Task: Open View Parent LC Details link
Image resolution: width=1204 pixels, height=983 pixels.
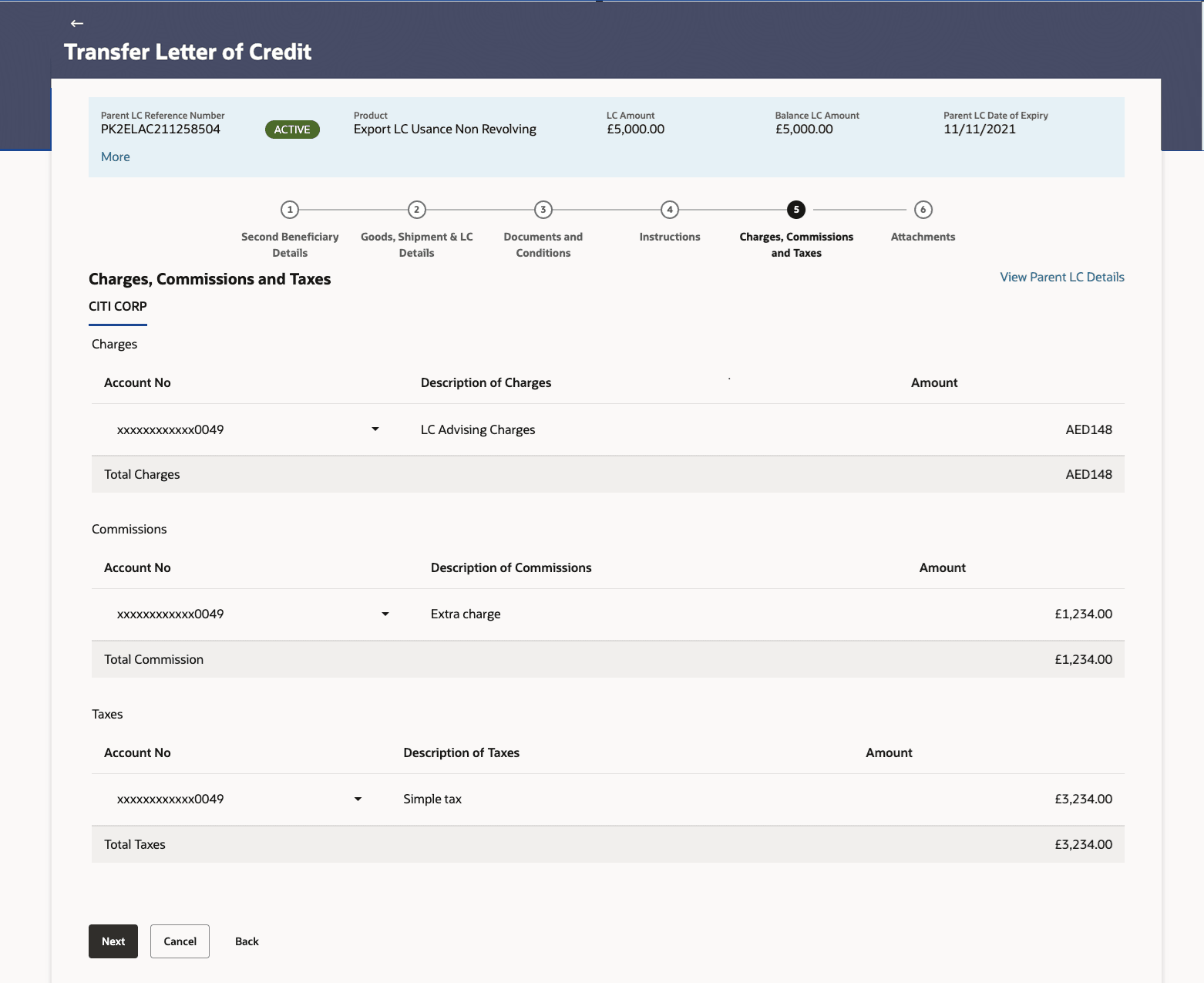Action: click(x=1061, y=277)
